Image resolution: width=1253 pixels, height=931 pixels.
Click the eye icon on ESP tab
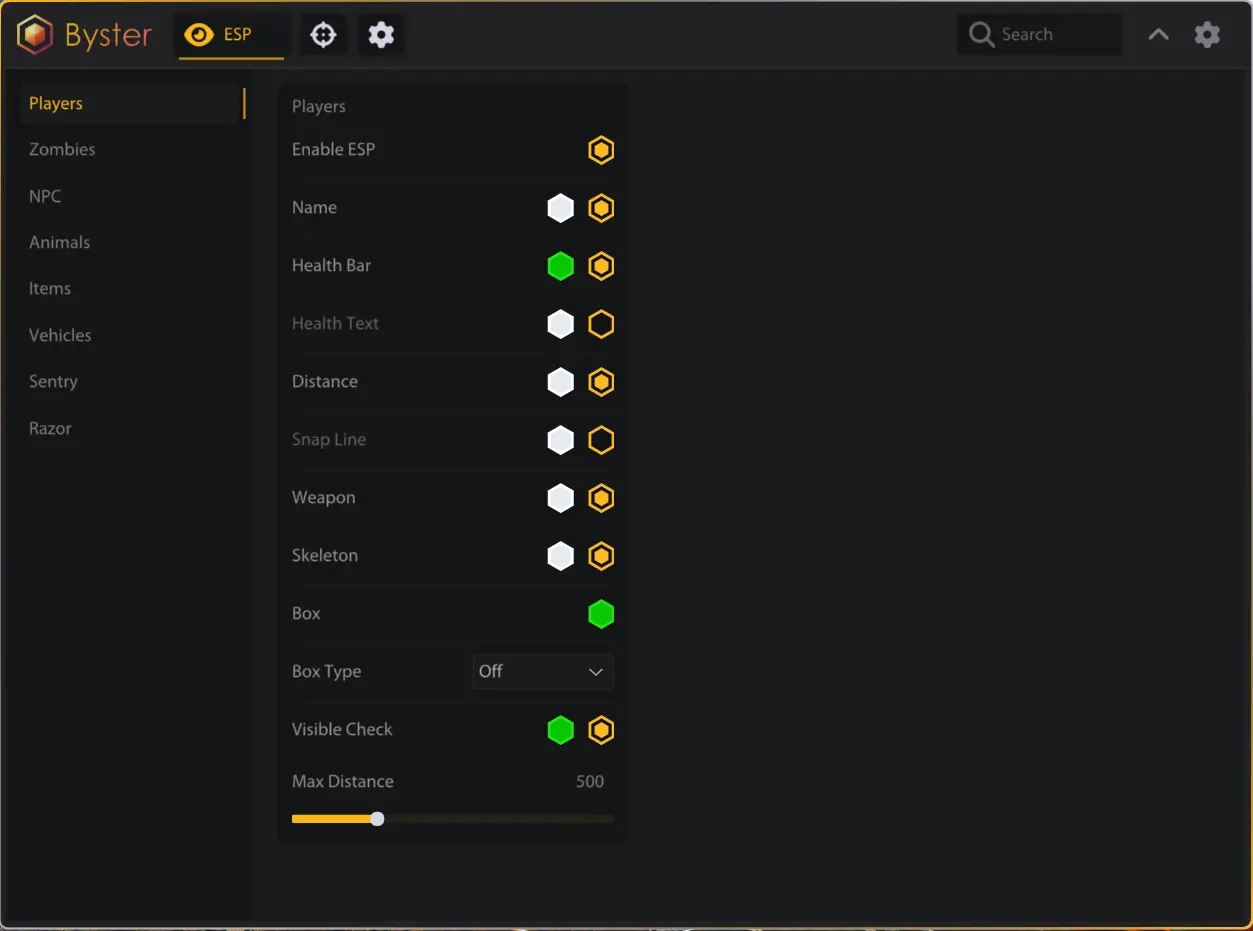[199, 35]
